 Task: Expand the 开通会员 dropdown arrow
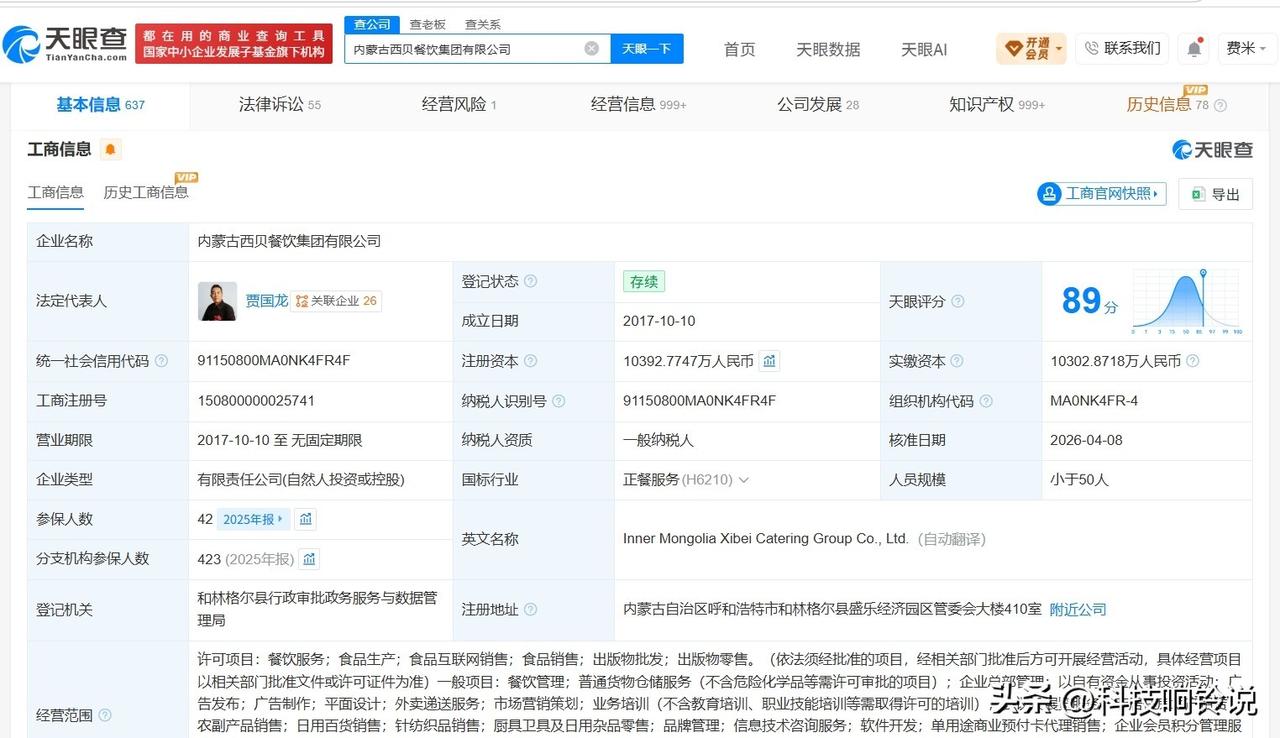pyautogui.click(x=1059, y=48)
